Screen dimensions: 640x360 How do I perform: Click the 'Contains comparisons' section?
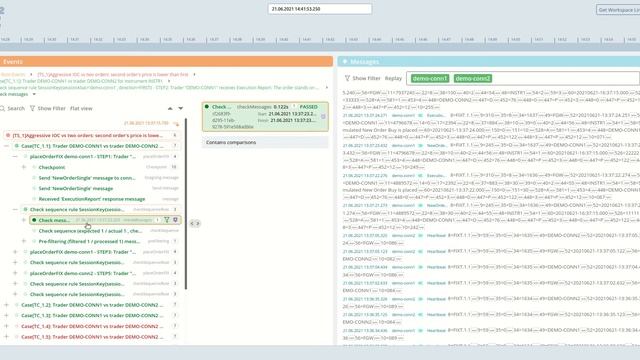click(265, 142)
